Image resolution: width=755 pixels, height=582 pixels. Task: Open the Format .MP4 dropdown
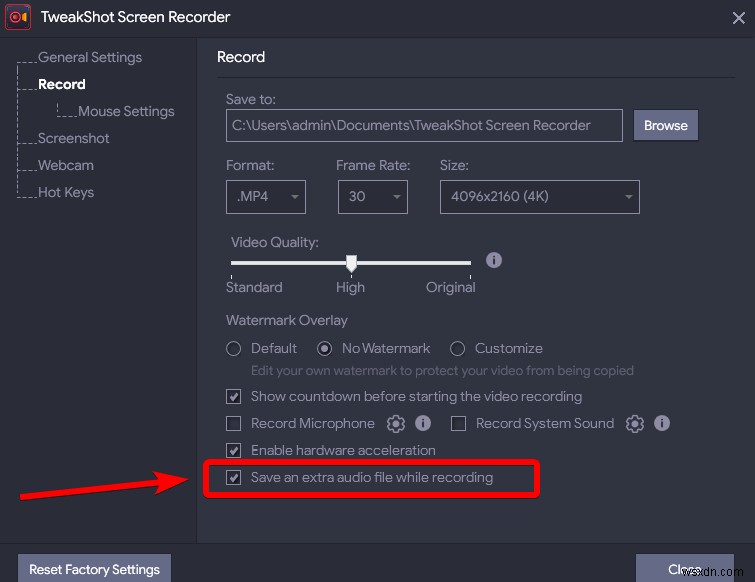coord(266,197)
